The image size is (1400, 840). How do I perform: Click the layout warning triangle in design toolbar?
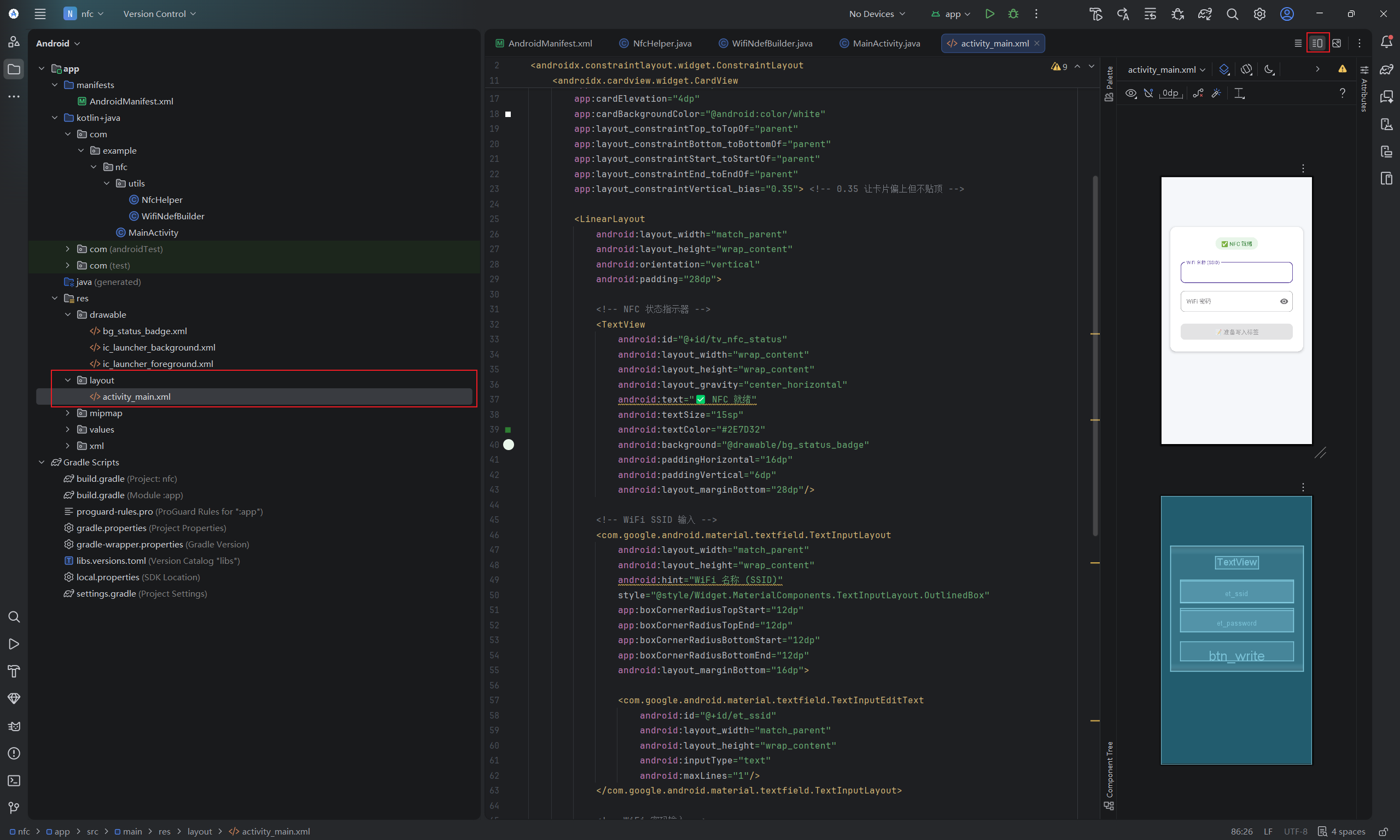(x=1342, y=69)
